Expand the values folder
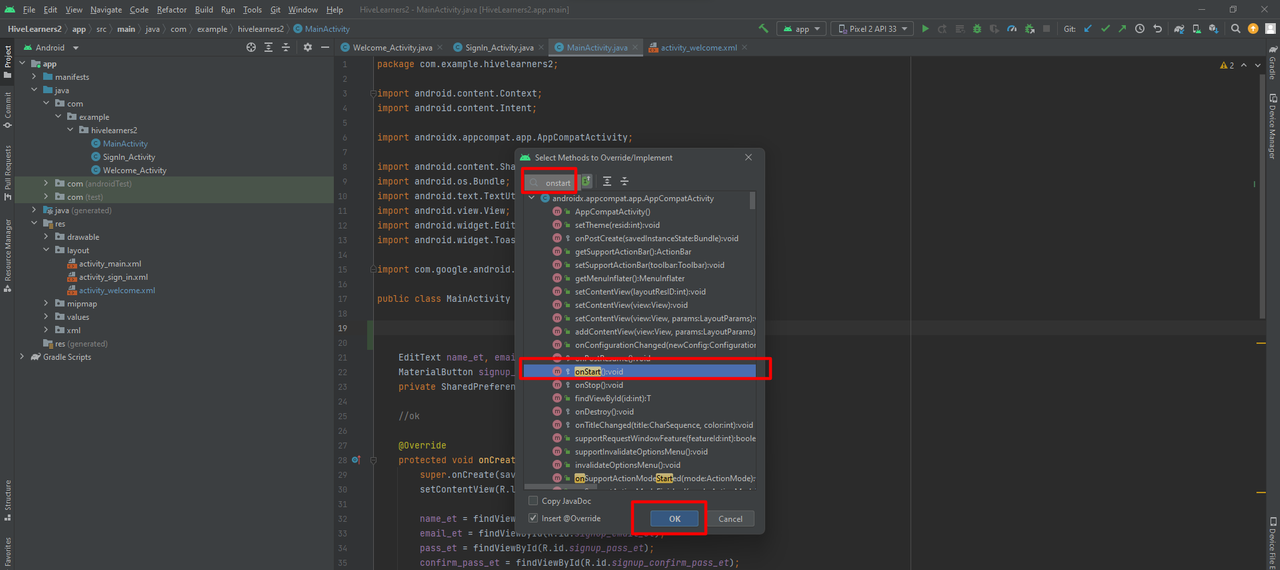The width and height of the screenshot is (1280, 570). [x=46, y=317]
